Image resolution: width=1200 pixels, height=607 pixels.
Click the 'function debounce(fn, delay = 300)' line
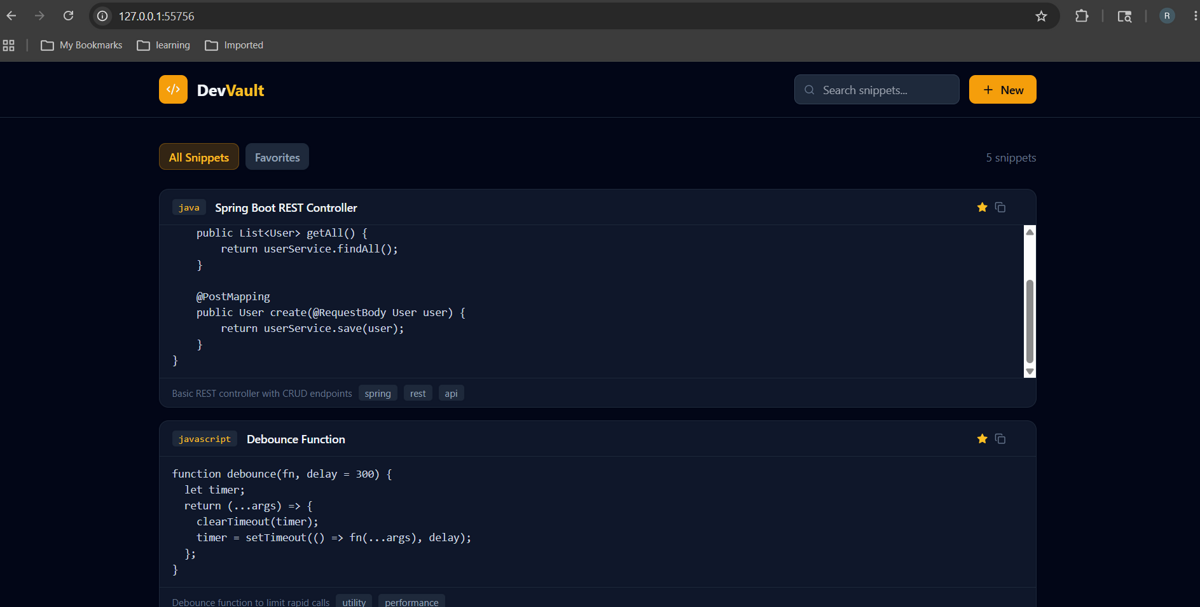click(x=282, y=474)
